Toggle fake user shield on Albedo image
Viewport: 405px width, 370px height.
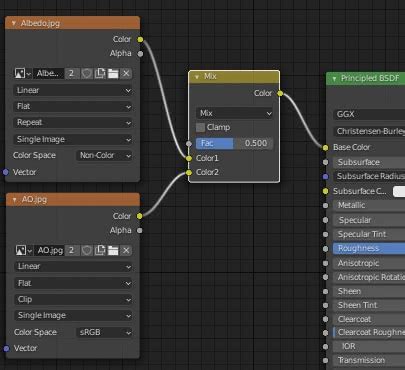87,74
